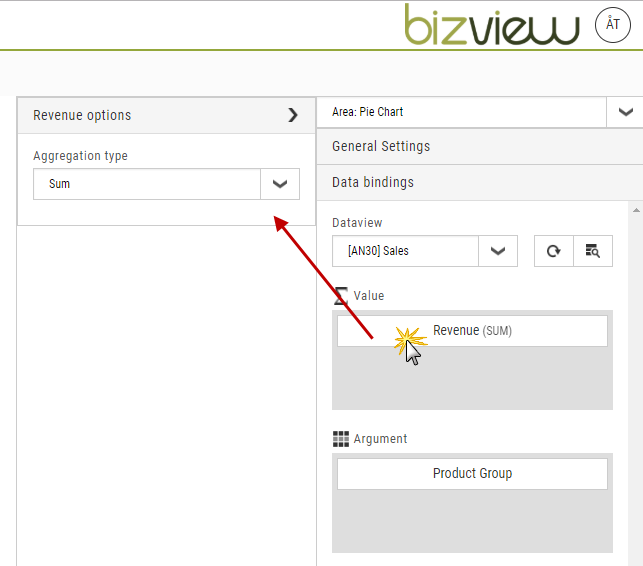The image size is (643, 566).
Task: Click the Aggregation type label
Action: (80, 156)
